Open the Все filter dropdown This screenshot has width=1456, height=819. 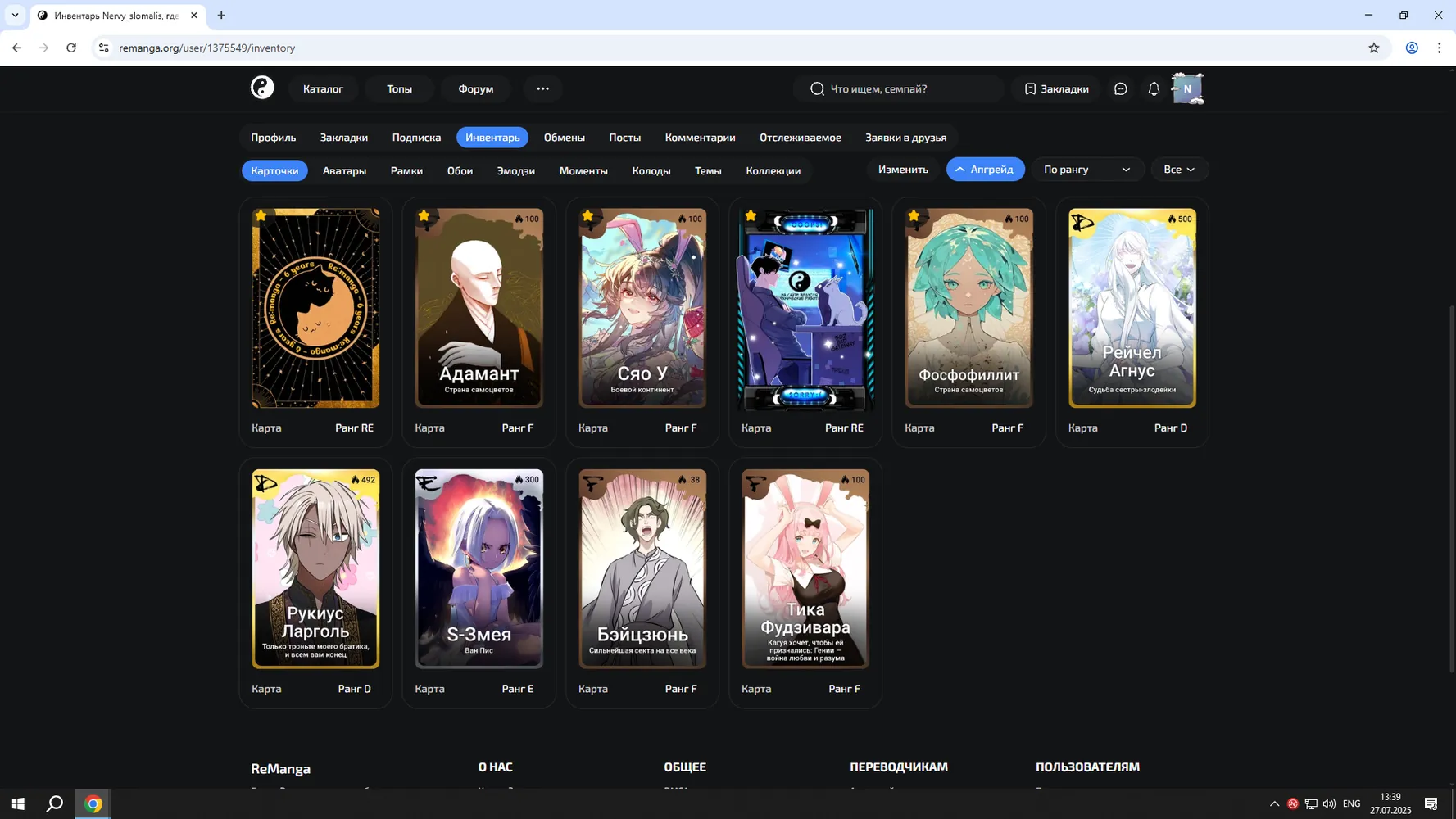[x=1179, y=170]
